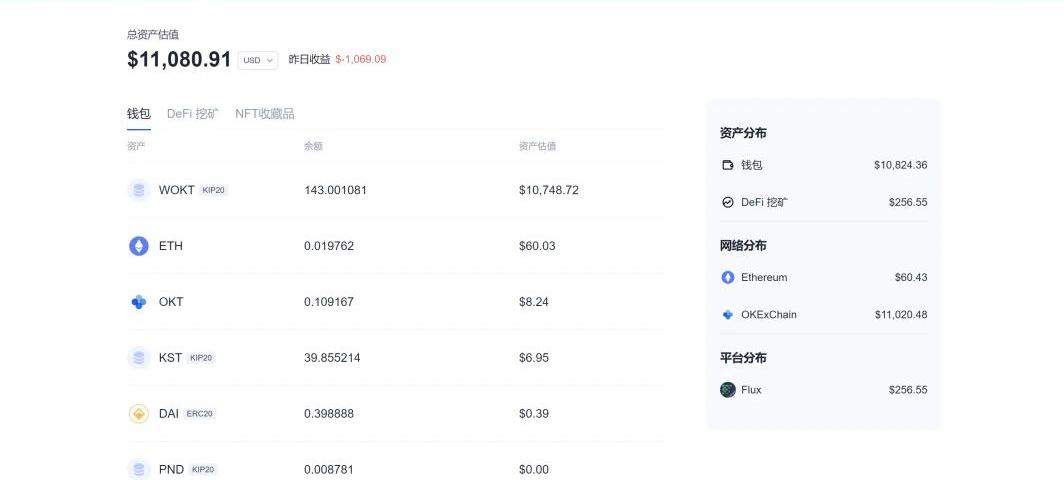Click the OKT token icon

(x=138, y=302)
